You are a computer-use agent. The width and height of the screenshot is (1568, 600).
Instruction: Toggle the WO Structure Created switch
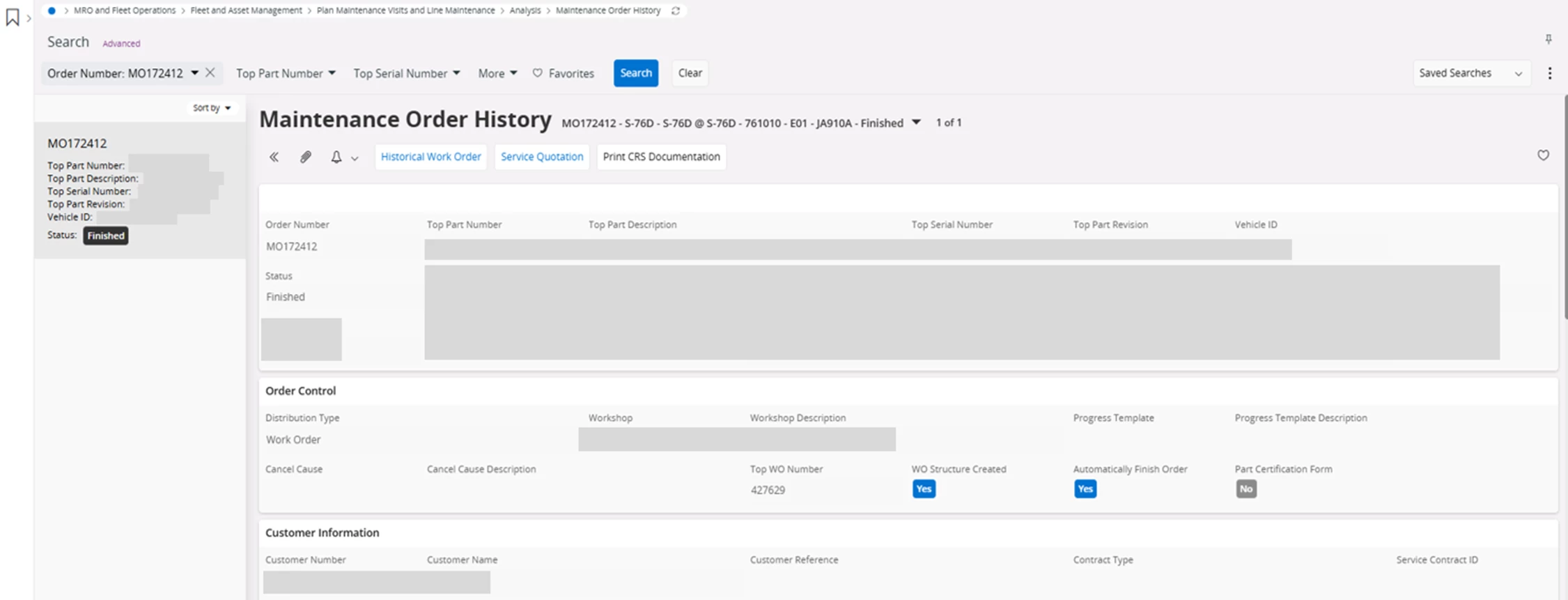tap(924, 489)
